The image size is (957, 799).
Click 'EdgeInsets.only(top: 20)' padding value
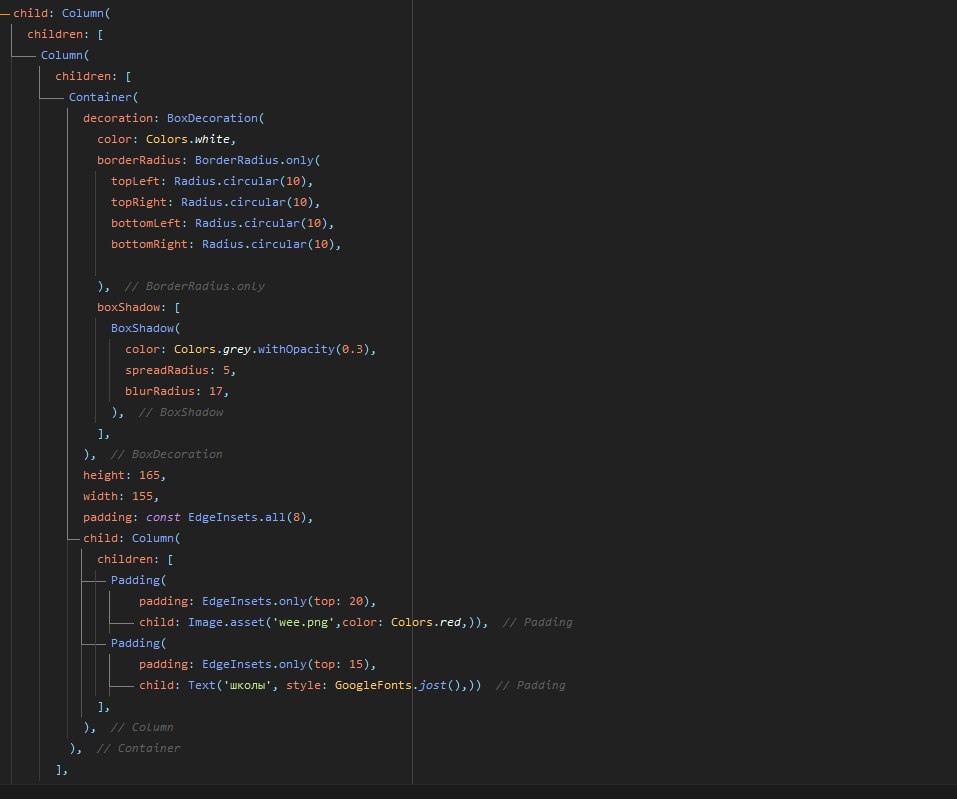click(x=285, y=601)
